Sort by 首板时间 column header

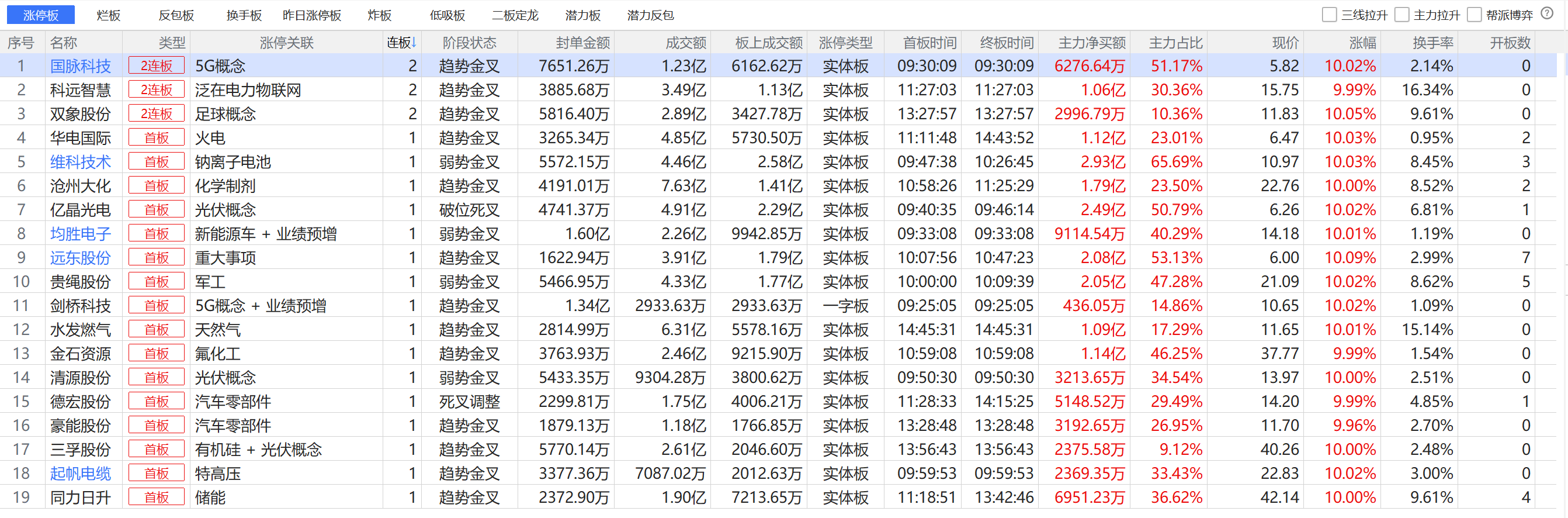929,43
